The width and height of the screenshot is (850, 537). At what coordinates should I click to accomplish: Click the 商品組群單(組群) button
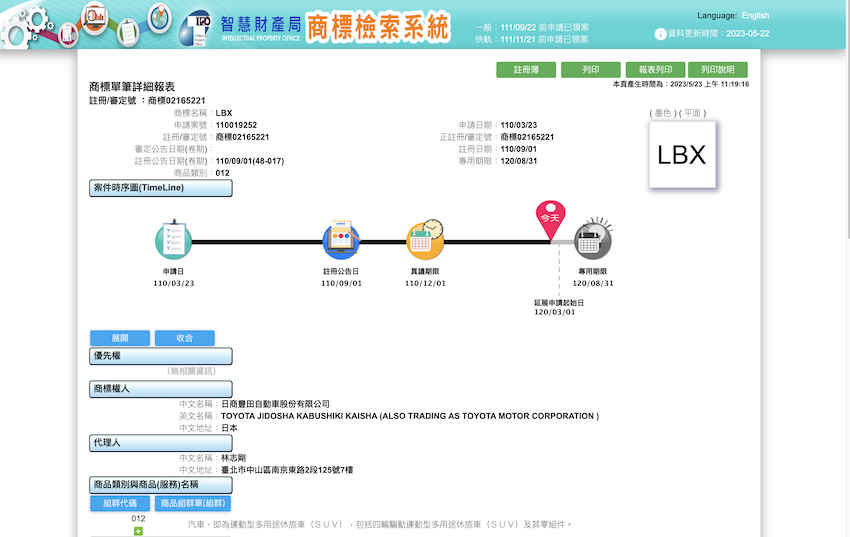tap(193, 503)
